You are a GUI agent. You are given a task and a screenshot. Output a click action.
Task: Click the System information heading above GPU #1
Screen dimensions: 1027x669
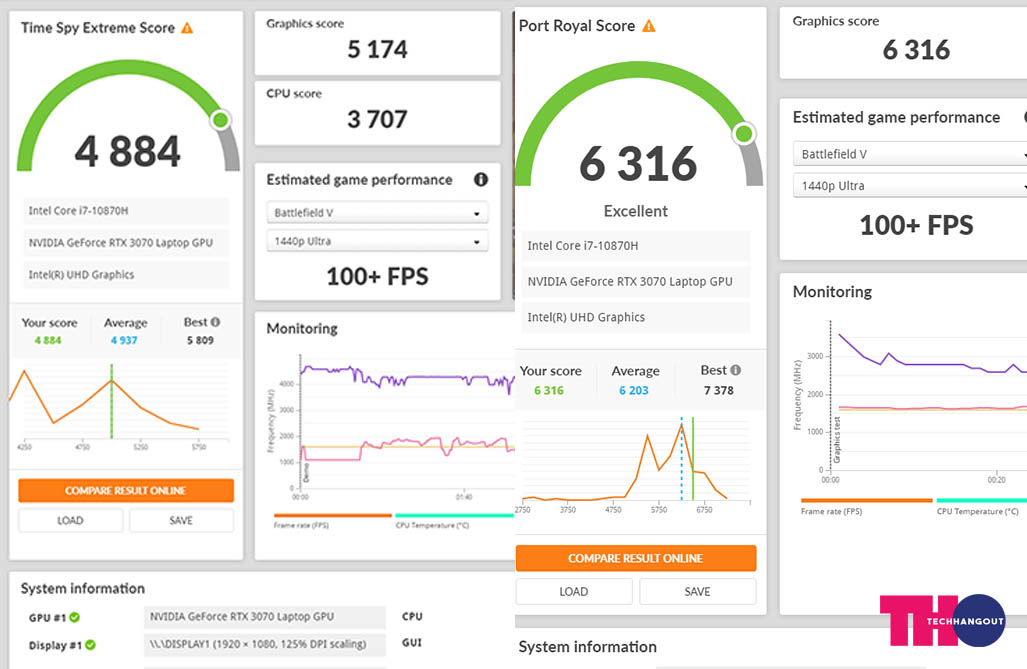coord(83,588)
